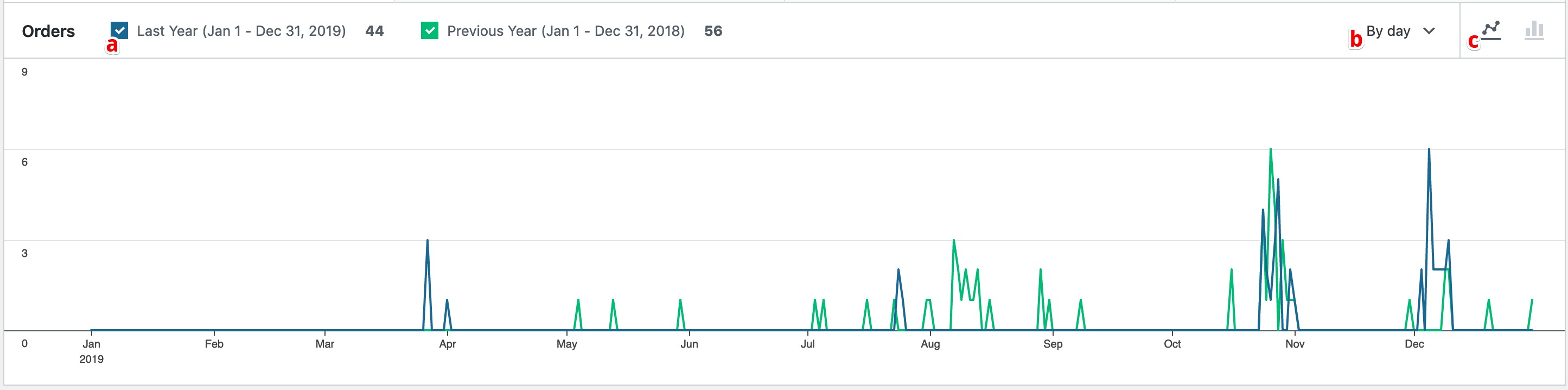Click the Jul label on the axis

[808, 344]
